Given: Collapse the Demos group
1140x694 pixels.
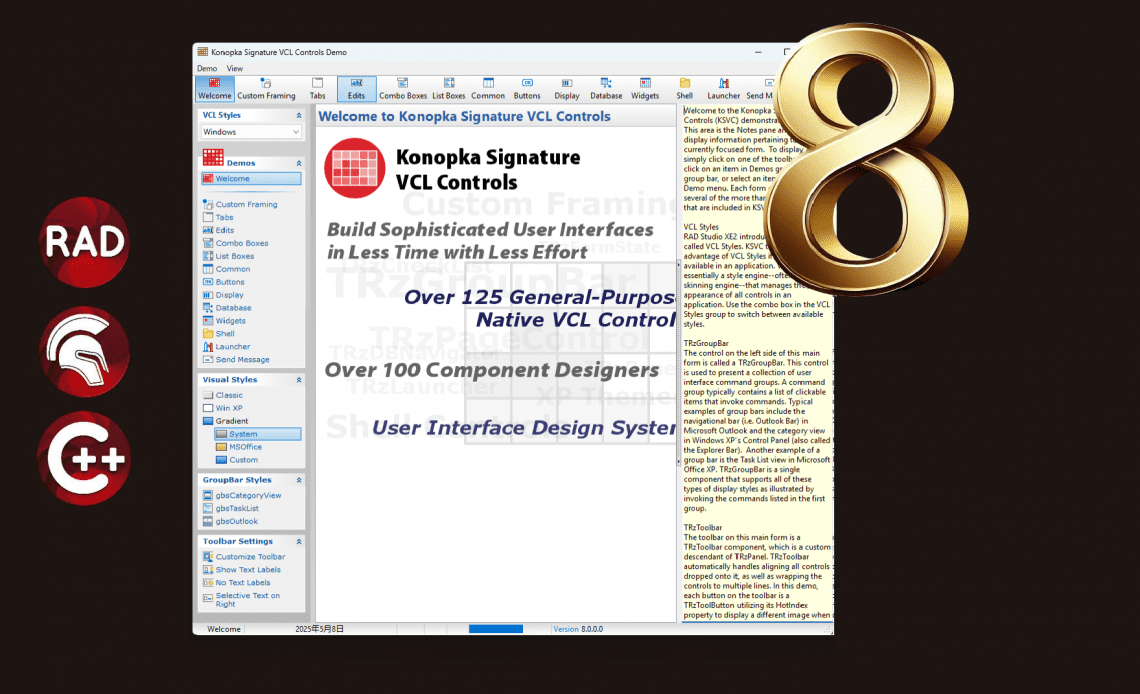Looking at the screenshot, I should point(299,164).
